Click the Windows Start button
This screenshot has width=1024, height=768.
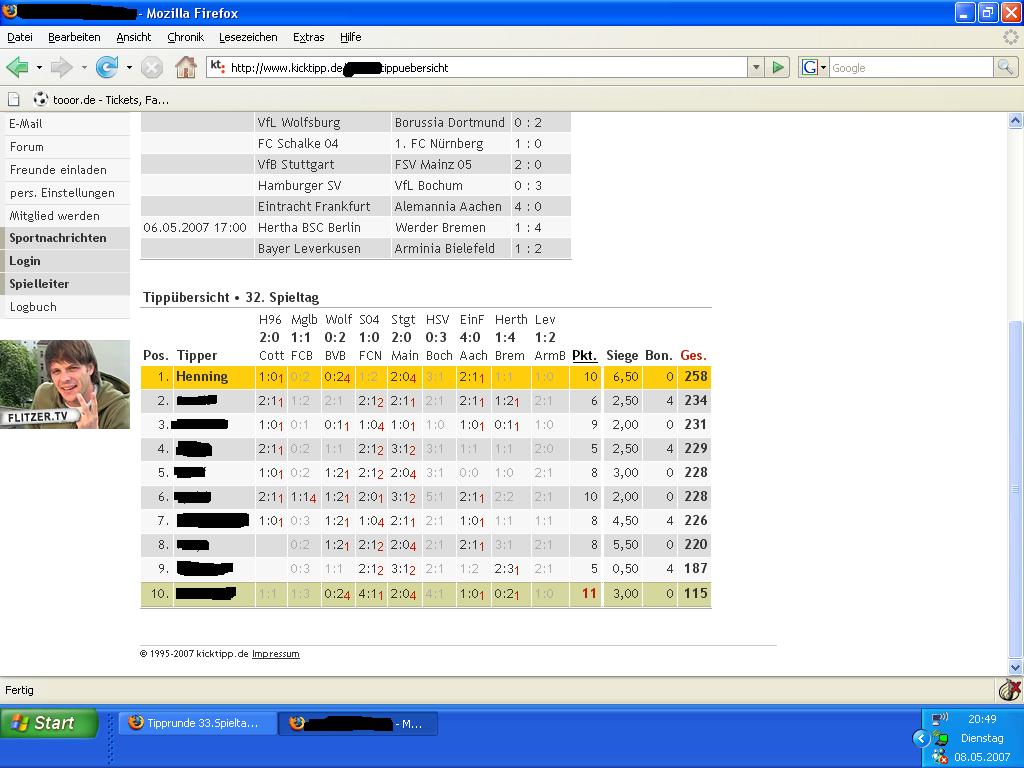click(48, 723)
